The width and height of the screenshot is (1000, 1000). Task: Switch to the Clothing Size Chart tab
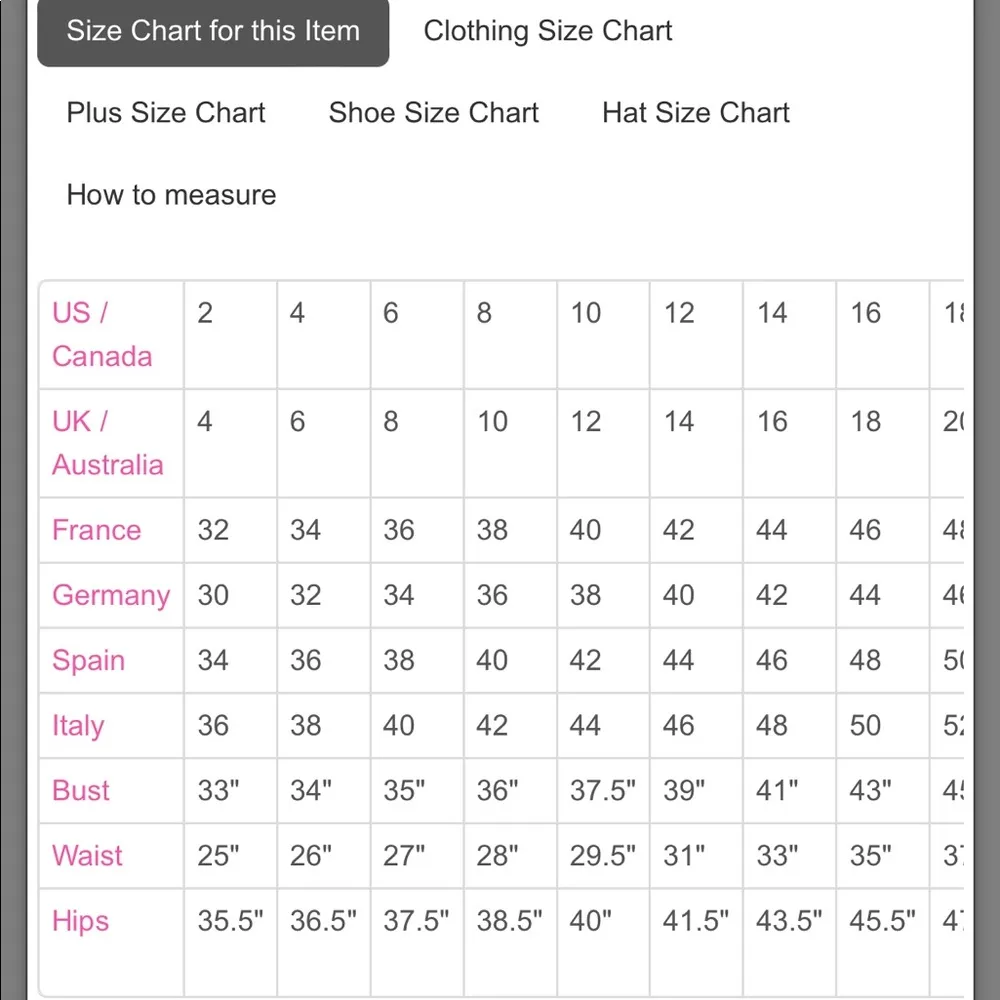pos(547,31)
